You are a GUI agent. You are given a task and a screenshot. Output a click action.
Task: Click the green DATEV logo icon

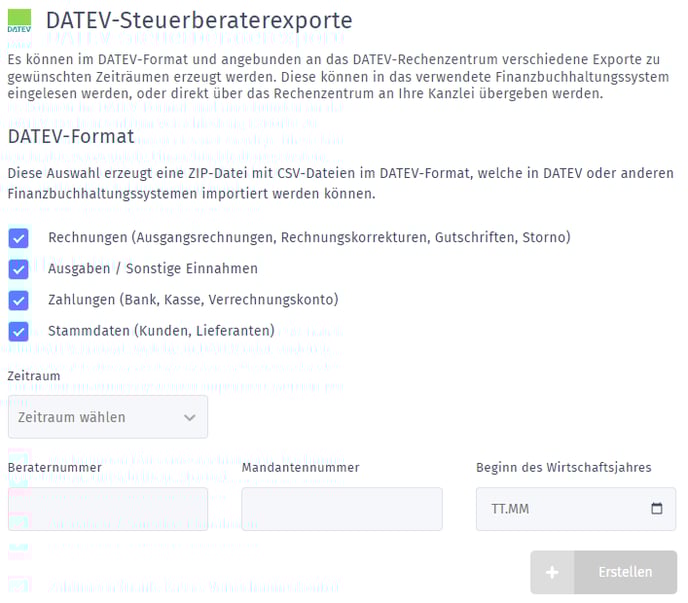pyautogui.click(x=19, y=21)
